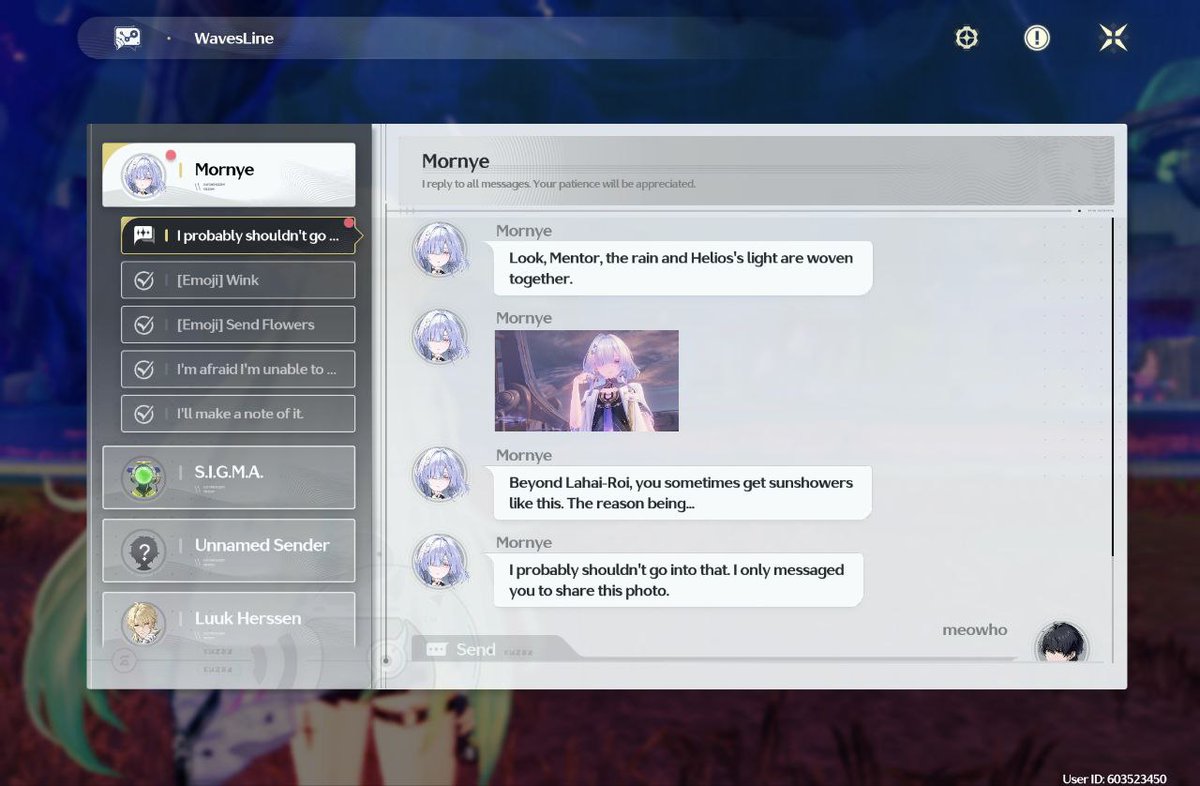Click the meowho username label

pyautogui.click(x=975, y=630)
